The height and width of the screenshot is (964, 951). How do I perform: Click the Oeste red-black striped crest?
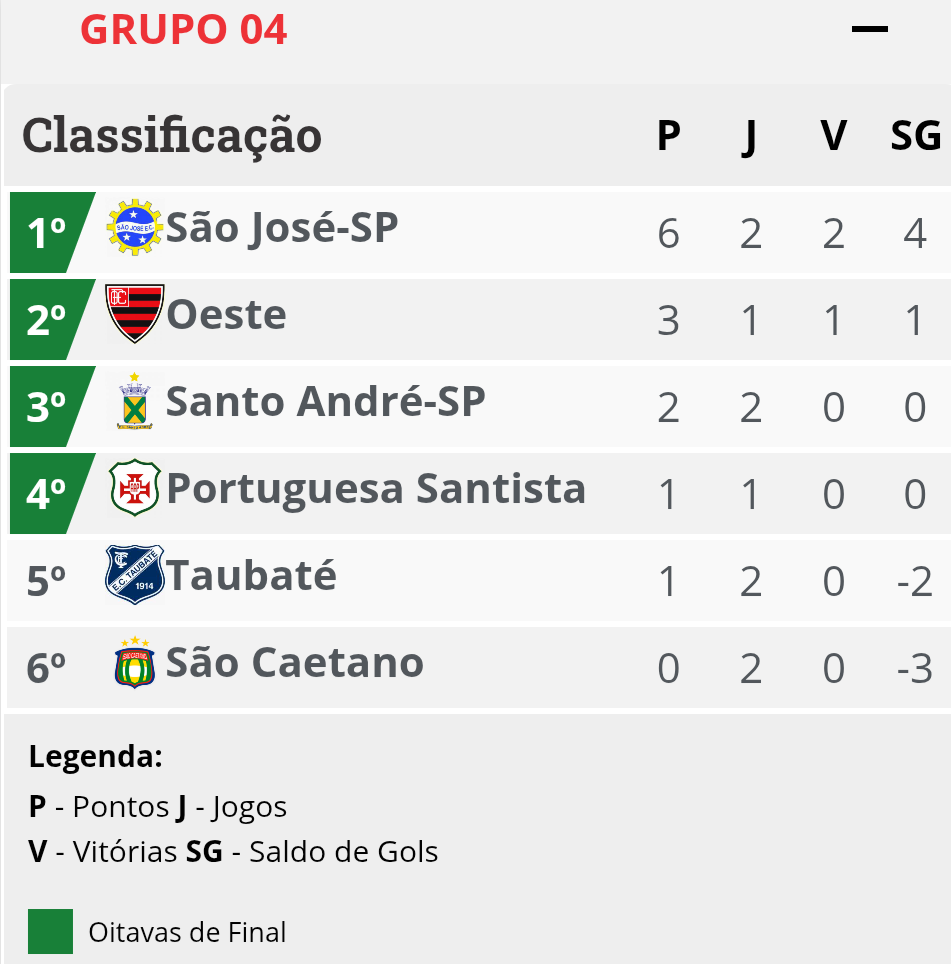point(135,314)
